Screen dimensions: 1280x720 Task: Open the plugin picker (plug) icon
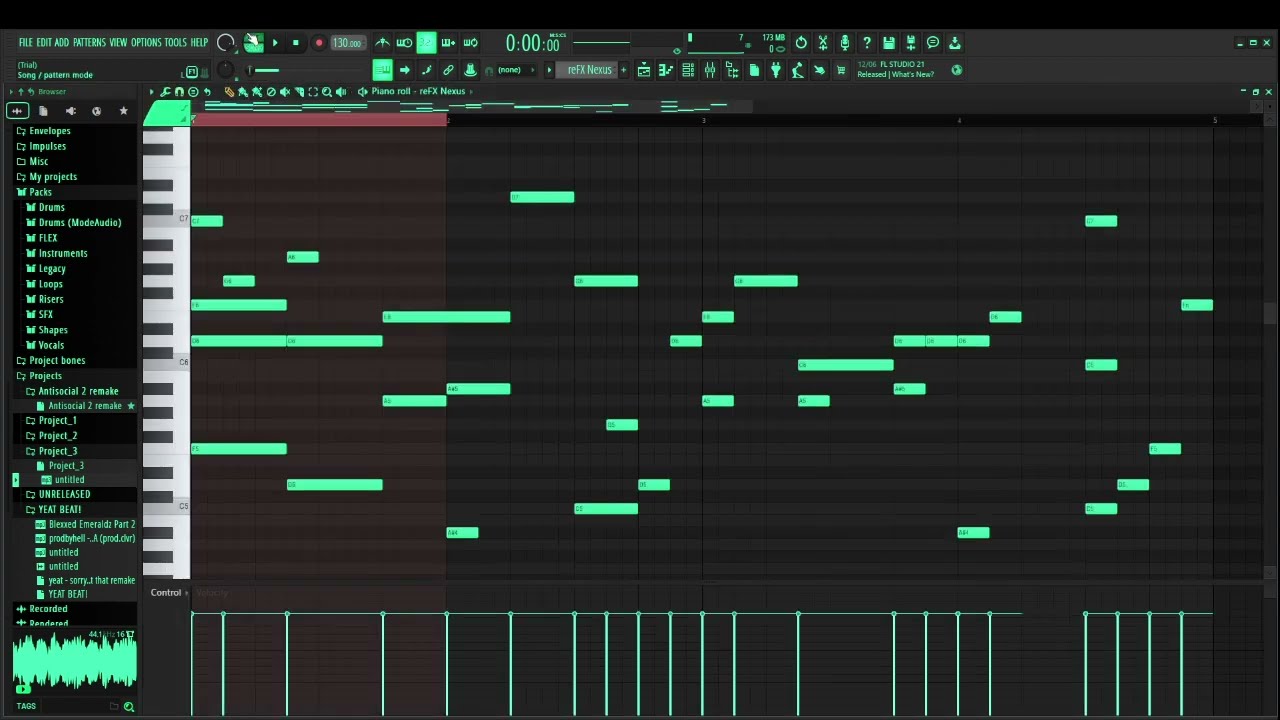coord(776,70)
